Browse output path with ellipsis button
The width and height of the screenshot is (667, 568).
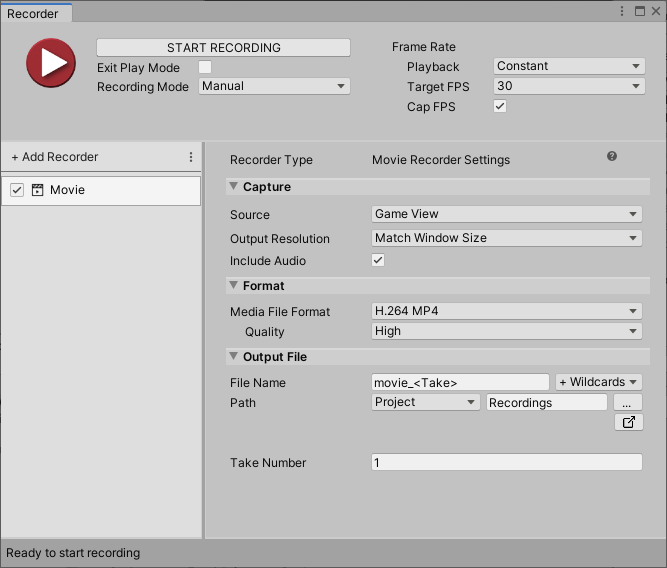pos(627,402)
